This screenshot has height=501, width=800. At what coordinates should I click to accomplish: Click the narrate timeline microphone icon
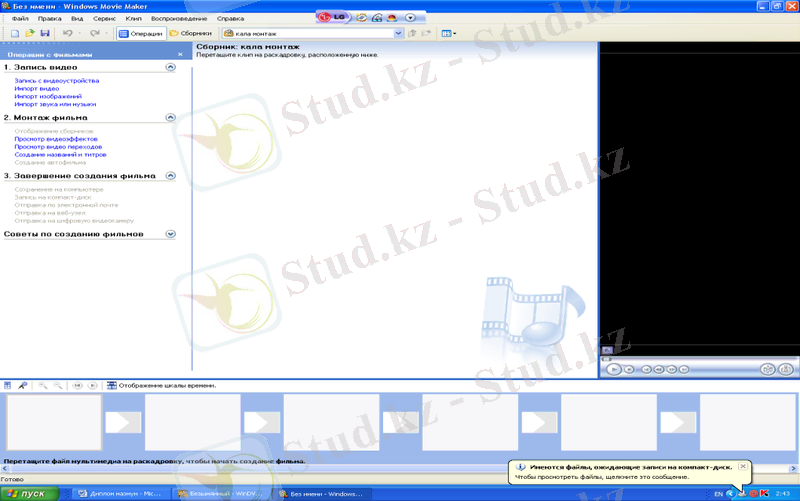(x=22, y=386)
